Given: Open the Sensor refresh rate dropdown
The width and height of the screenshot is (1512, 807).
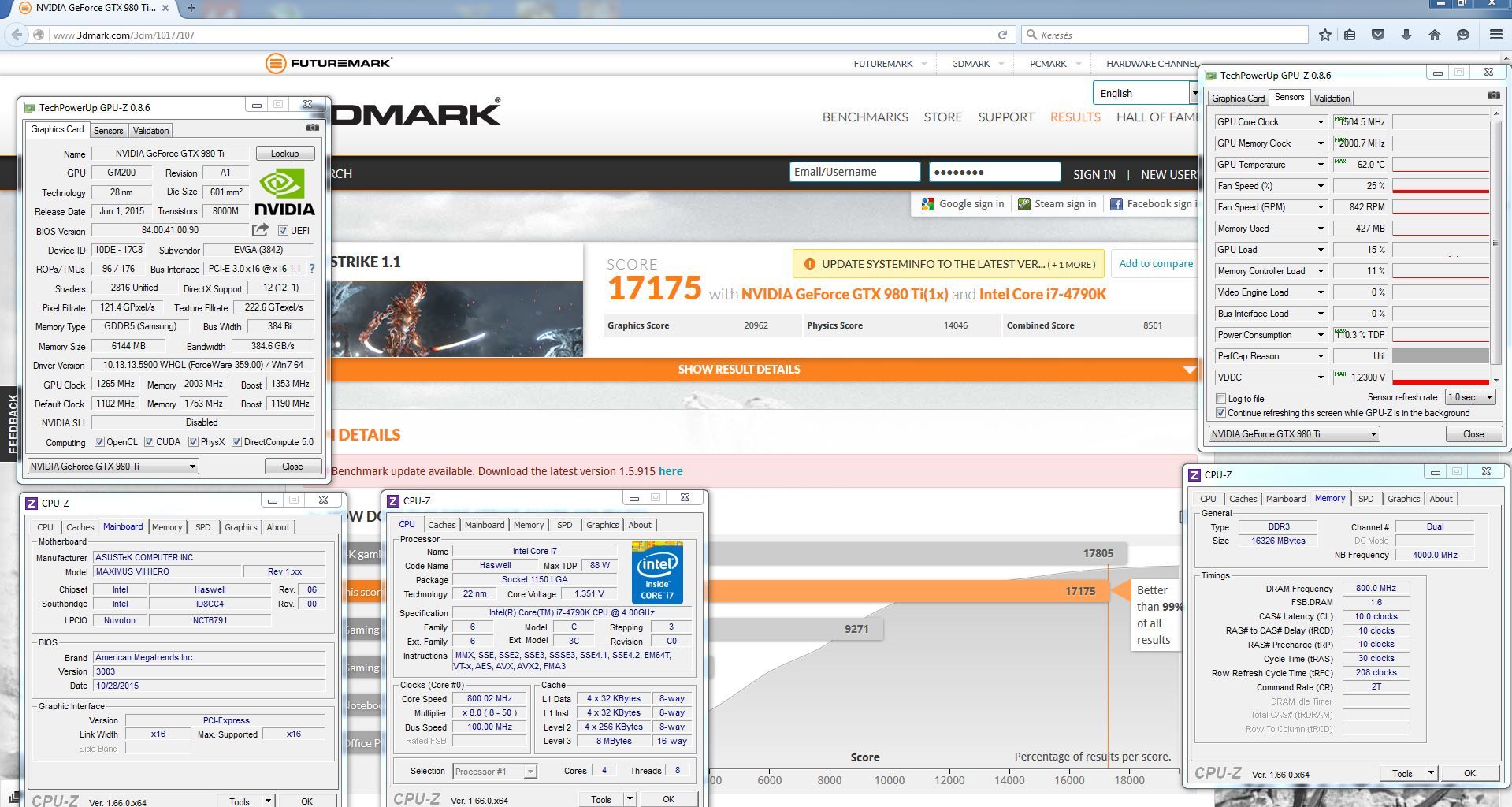Looking at the screenshot, I should click(x=1470, y=397).
